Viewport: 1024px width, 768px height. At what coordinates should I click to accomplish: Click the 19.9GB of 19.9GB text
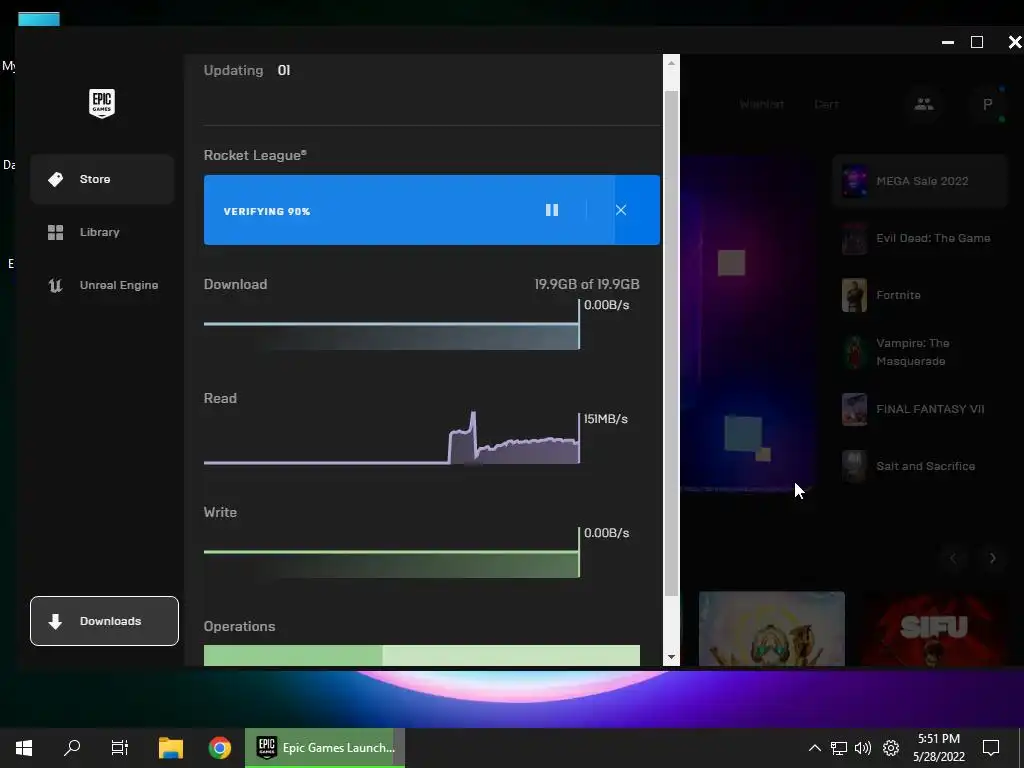(x=586, y=284)
